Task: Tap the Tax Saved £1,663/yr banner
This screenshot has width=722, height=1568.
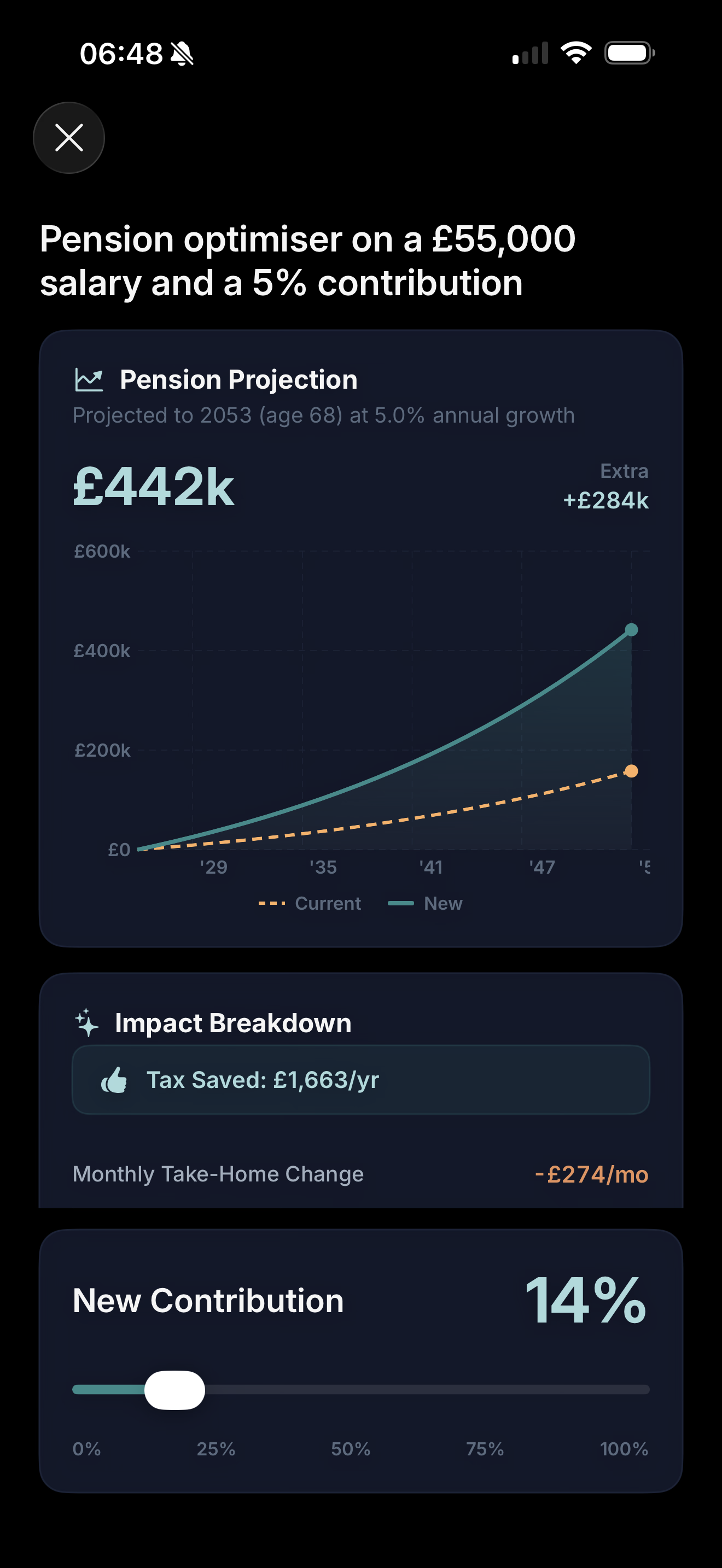Action: (360, 1080)
